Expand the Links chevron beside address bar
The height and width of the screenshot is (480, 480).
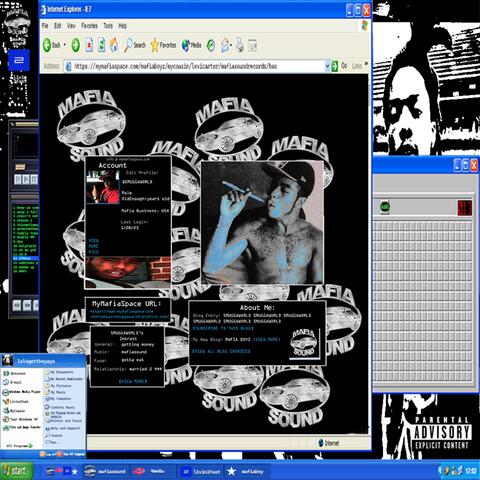366,64
